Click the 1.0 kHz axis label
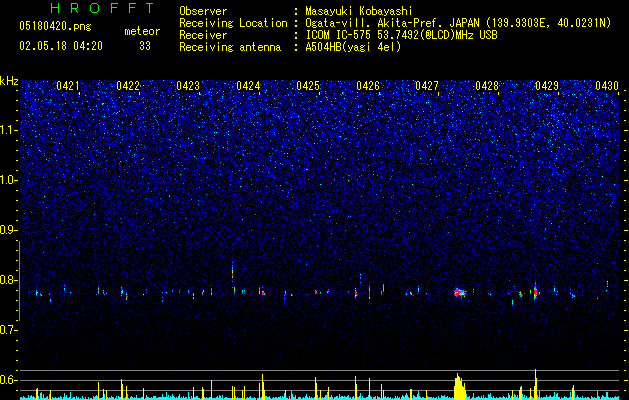This screenshot has width=629, height=400. coord(8,180)
